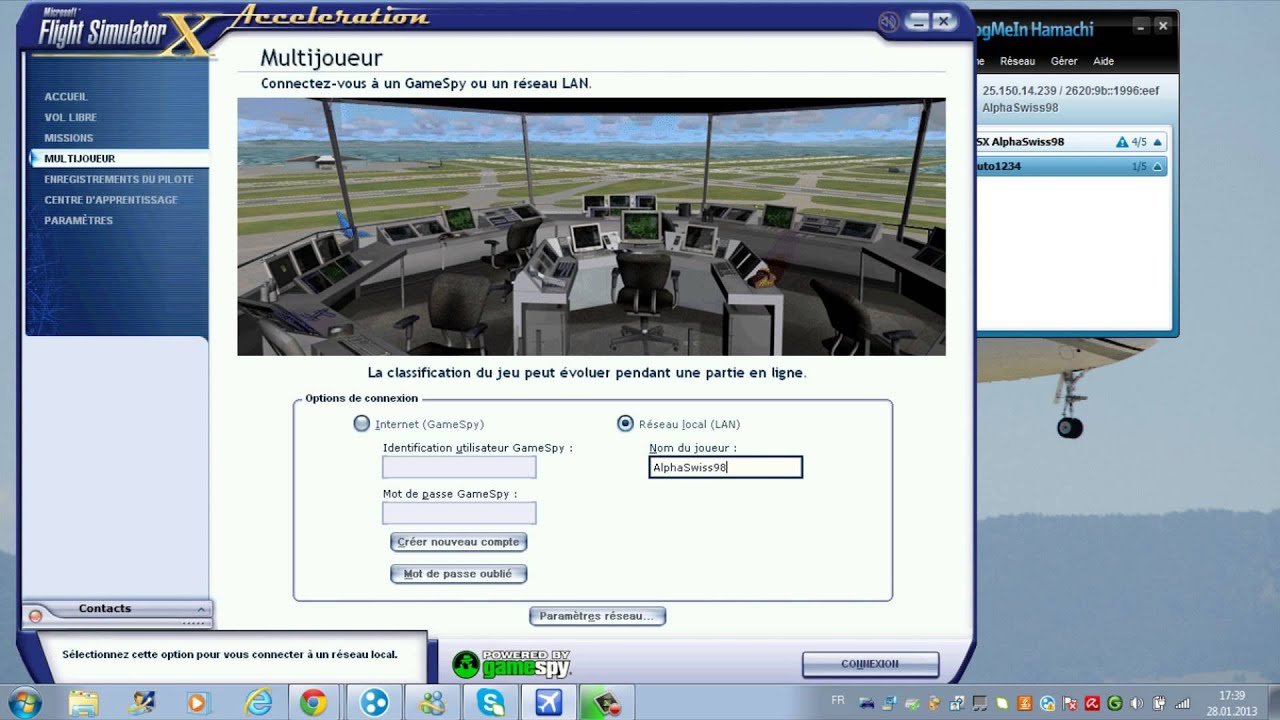Collapse the FSX AlphaSwiss98 Hamachi network

(1157, 142)
